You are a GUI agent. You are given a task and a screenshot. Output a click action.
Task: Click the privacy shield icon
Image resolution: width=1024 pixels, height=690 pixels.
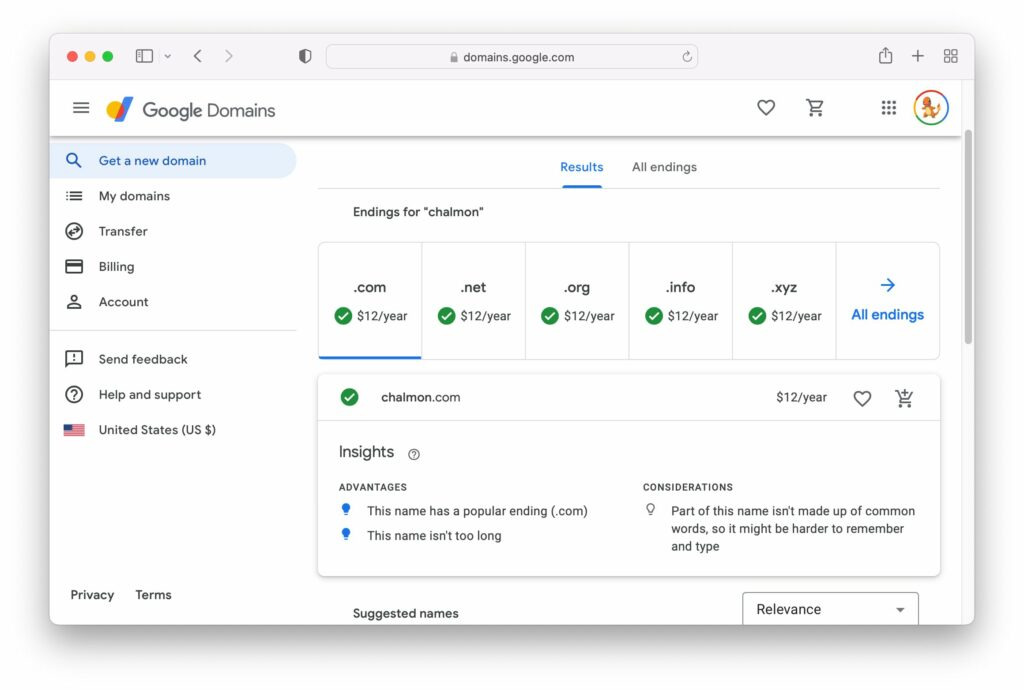click(x=305, y=56)
